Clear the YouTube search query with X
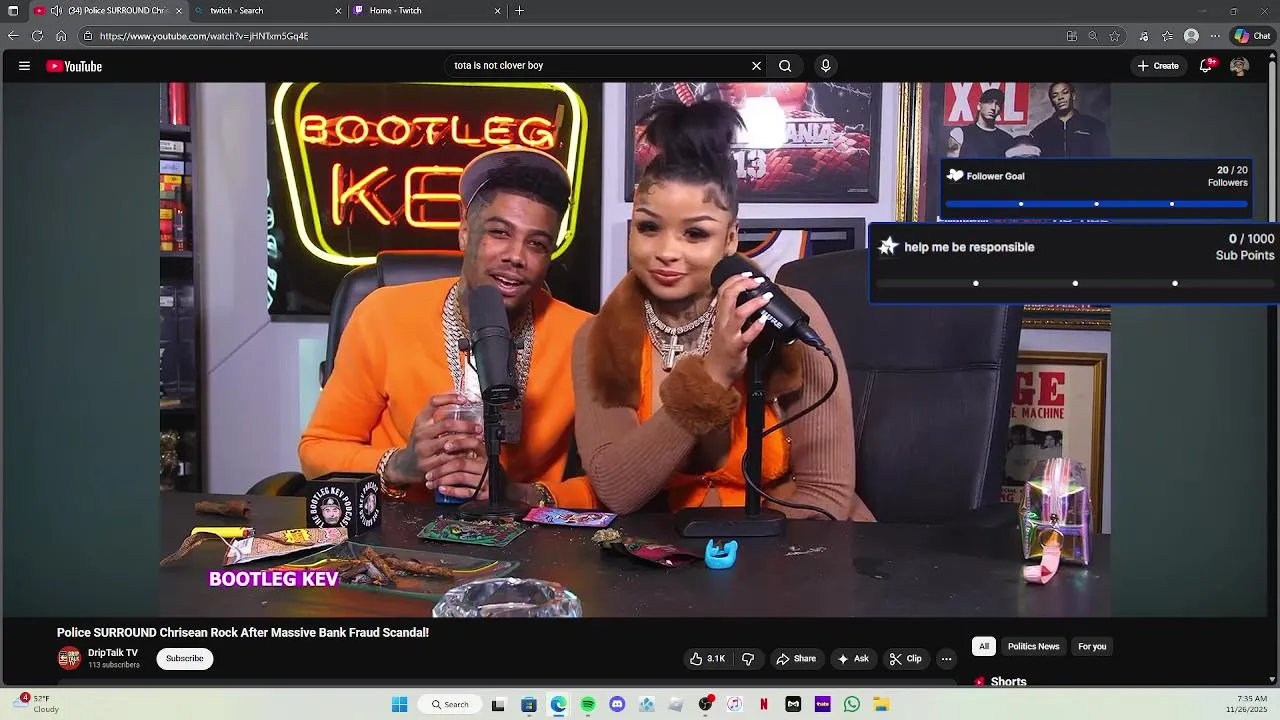The width and height of the screenshot is (1280, 720). (x=756, y=66)
